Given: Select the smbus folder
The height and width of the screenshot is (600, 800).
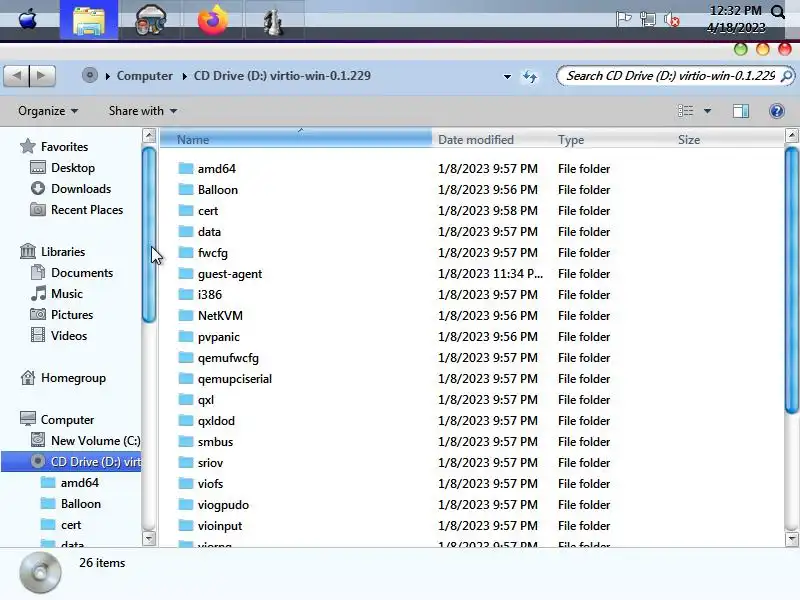Looking at the screenshot, I should point(215,441).
